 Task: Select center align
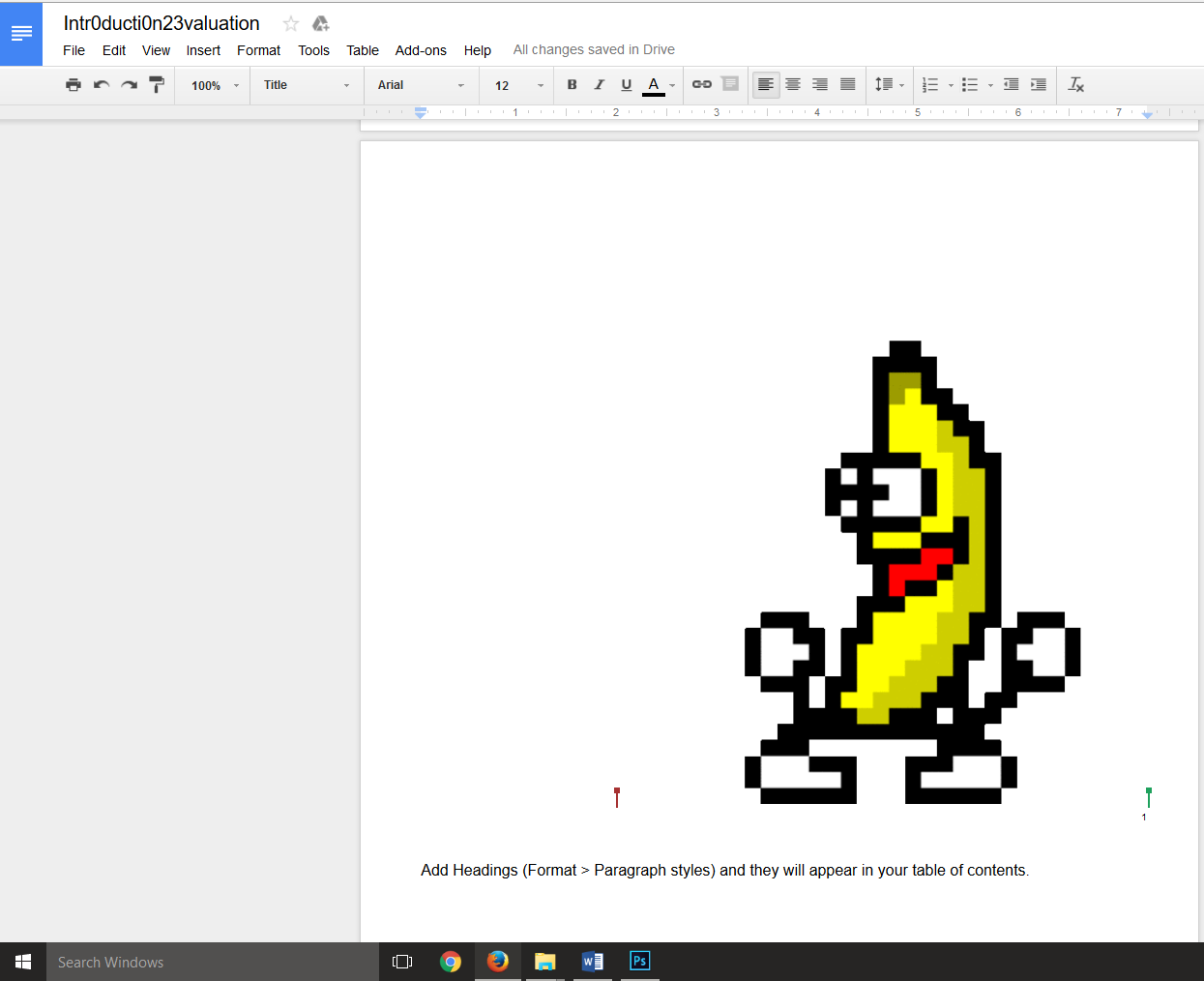pyautogui.click(x=793, y=85)
